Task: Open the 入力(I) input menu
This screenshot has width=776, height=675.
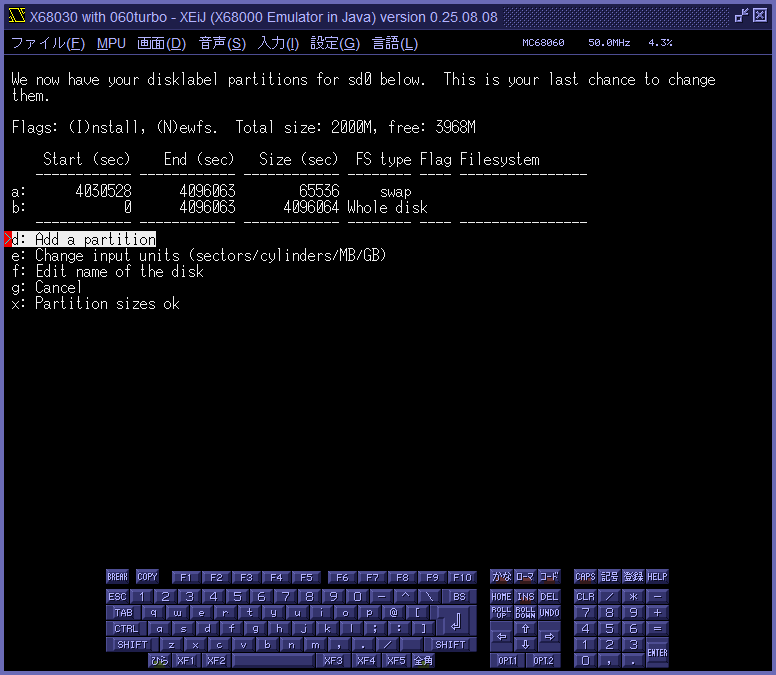Action: (x=278, y=44)
